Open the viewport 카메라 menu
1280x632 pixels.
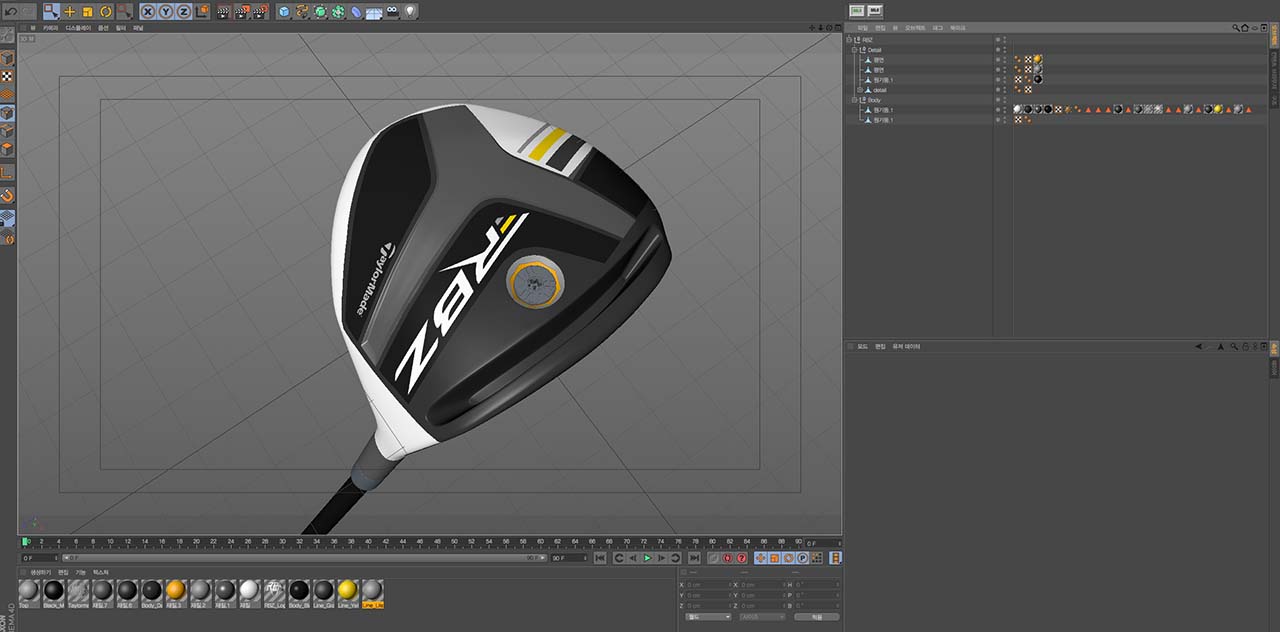[x=50, y=28]
